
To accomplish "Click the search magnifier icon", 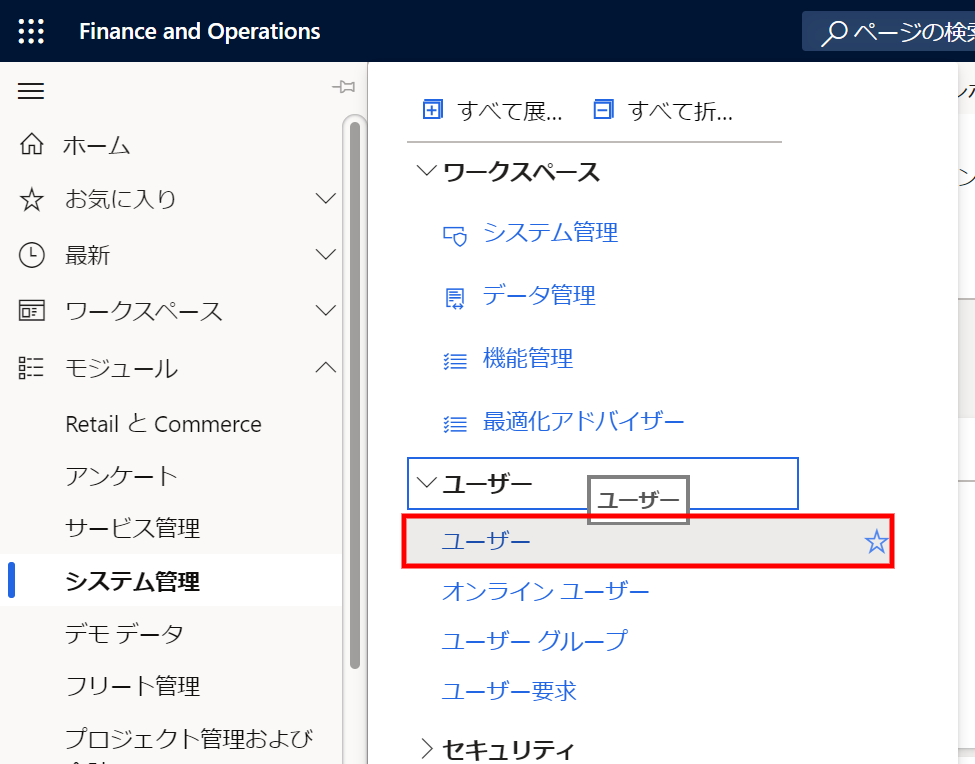I will tap(834, 32).
